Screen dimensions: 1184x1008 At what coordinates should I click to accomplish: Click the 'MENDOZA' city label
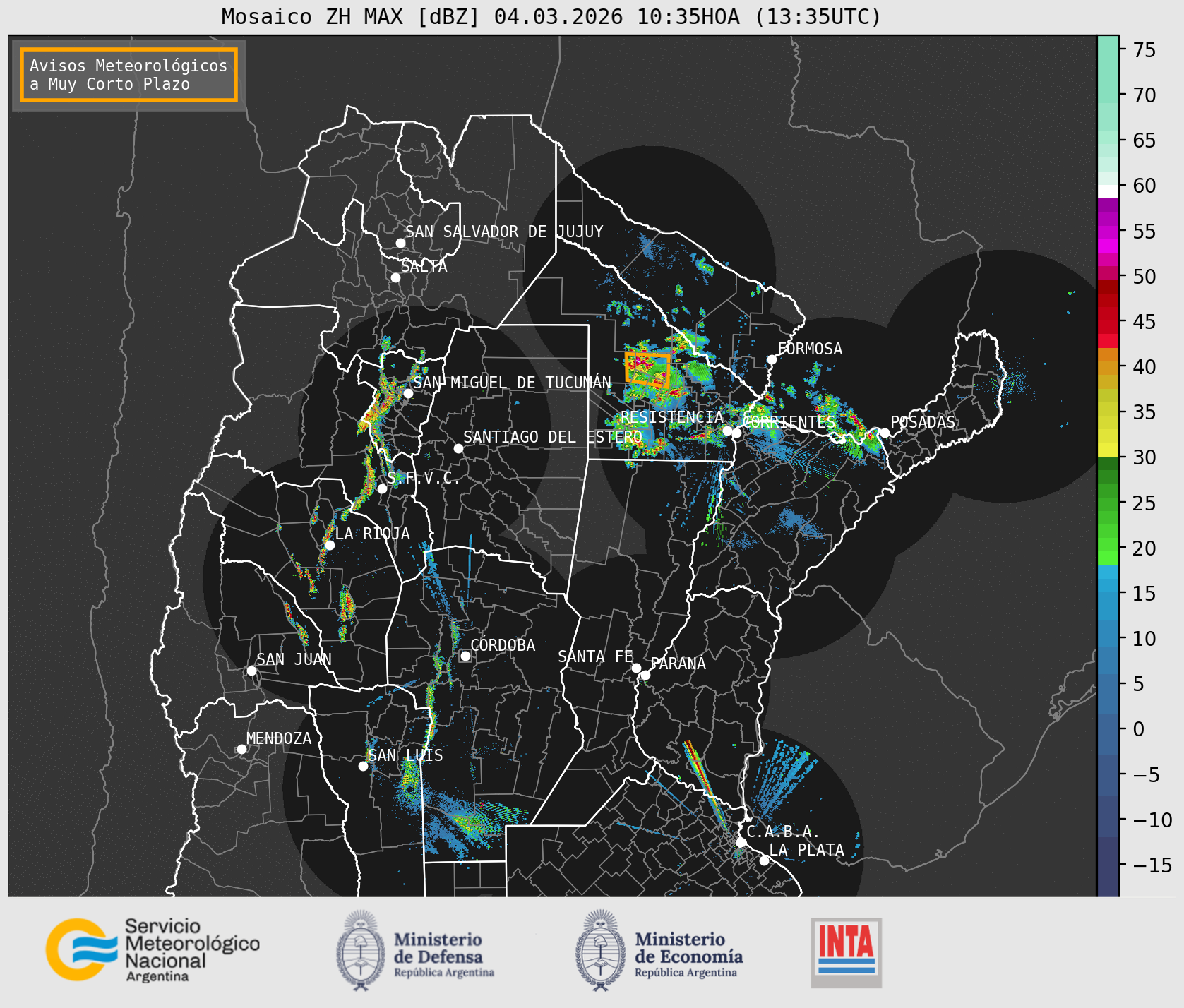(x=279, y=738)
